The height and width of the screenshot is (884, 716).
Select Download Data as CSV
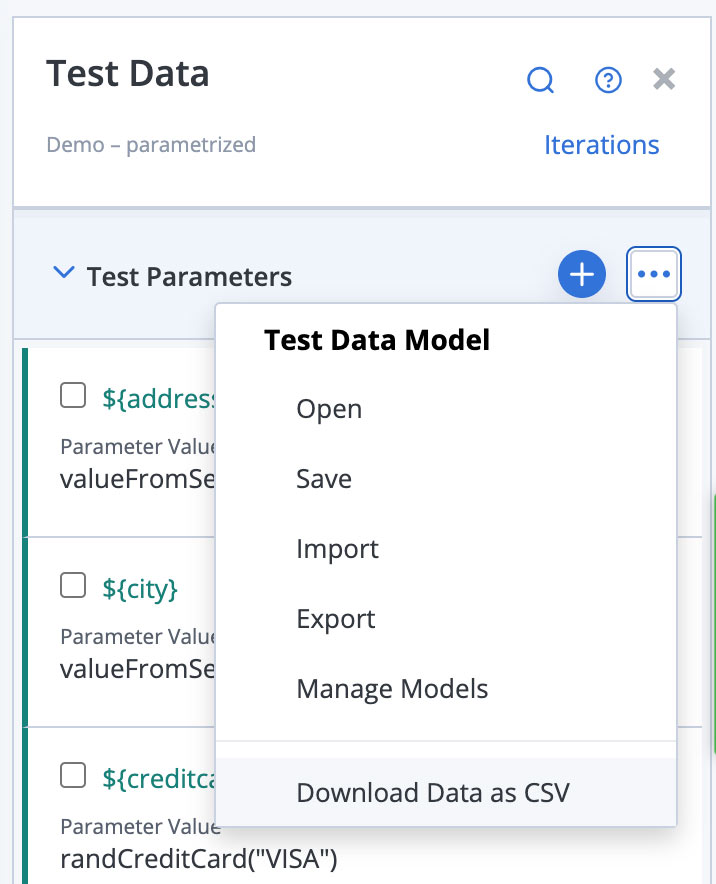tap(433, 791)
